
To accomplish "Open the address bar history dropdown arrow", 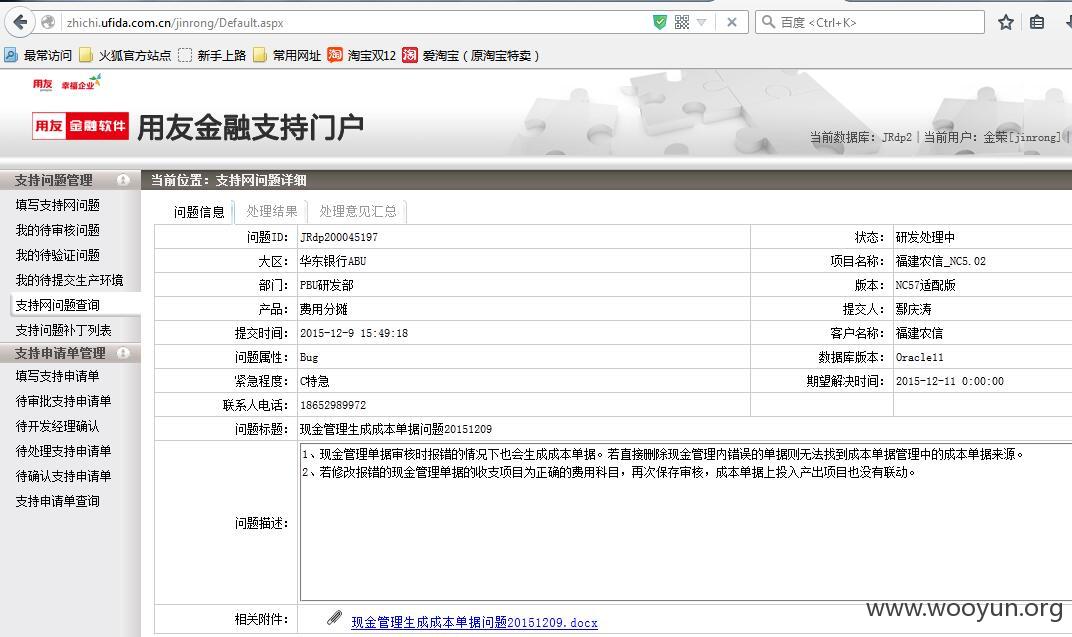I will [701, 23].
